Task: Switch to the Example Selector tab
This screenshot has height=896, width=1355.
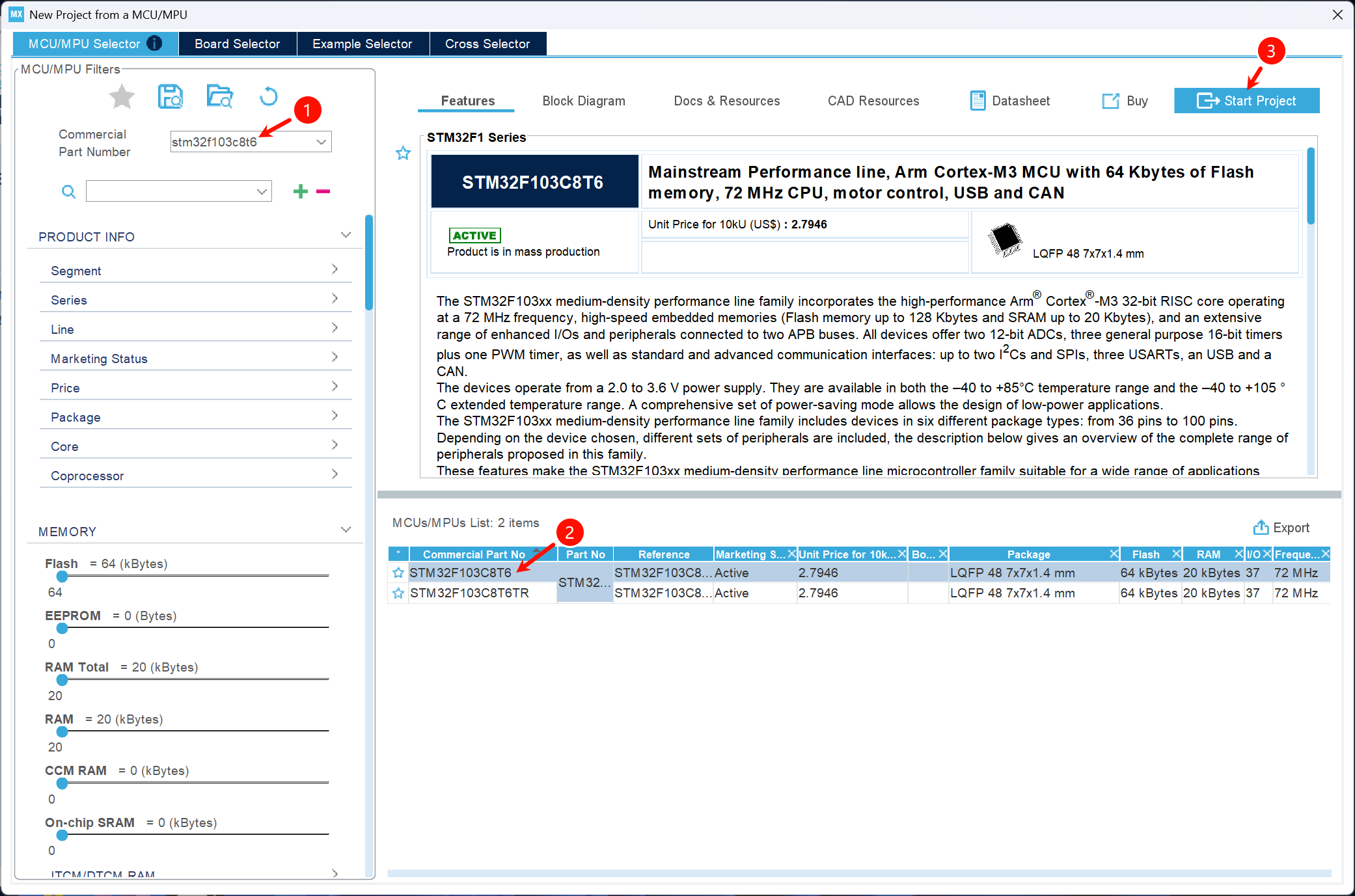Action: pos(363,44)
